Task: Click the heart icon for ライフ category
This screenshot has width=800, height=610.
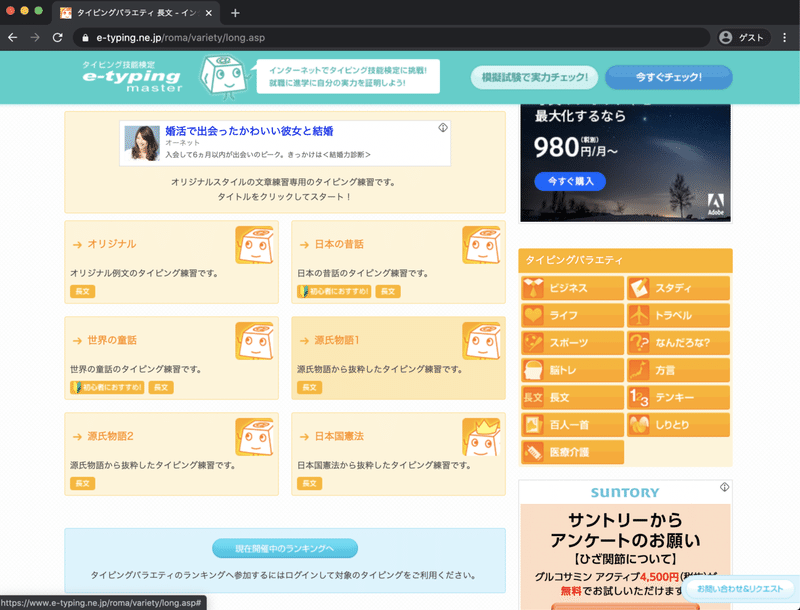Action: [532, 316]
